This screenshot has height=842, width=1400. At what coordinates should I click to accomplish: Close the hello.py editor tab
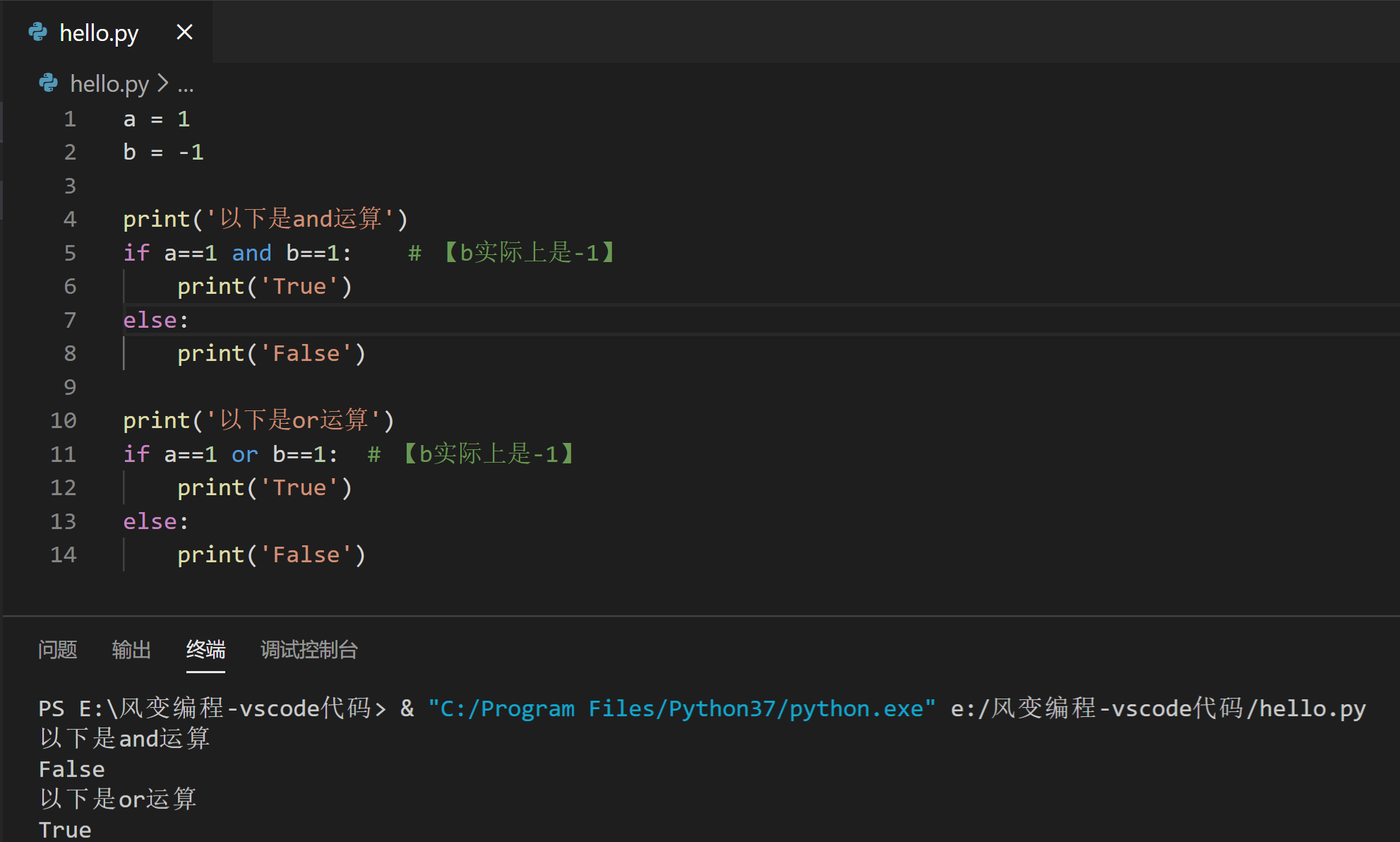coord(184,32)
